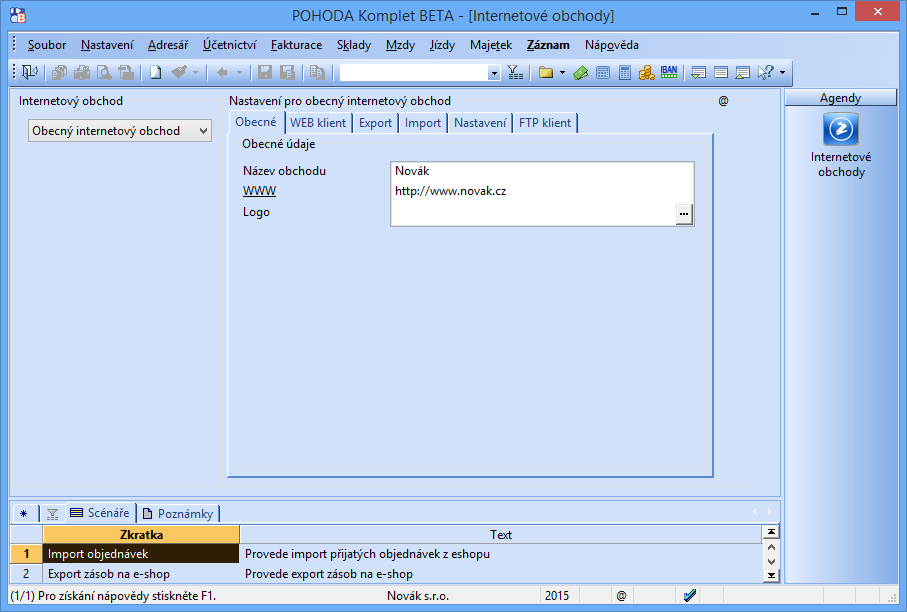Click the grayed back arrow icon
The image size is (907, 612).
pos(222,72)
